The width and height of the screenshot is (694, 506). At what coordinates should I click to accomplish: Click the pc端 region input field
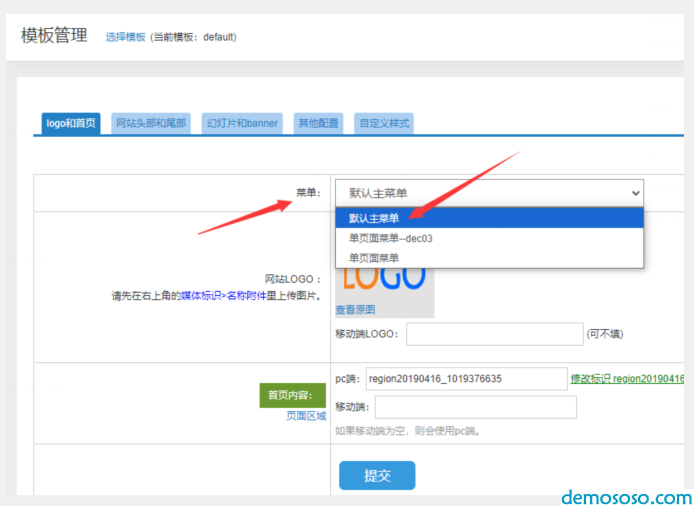466,379
